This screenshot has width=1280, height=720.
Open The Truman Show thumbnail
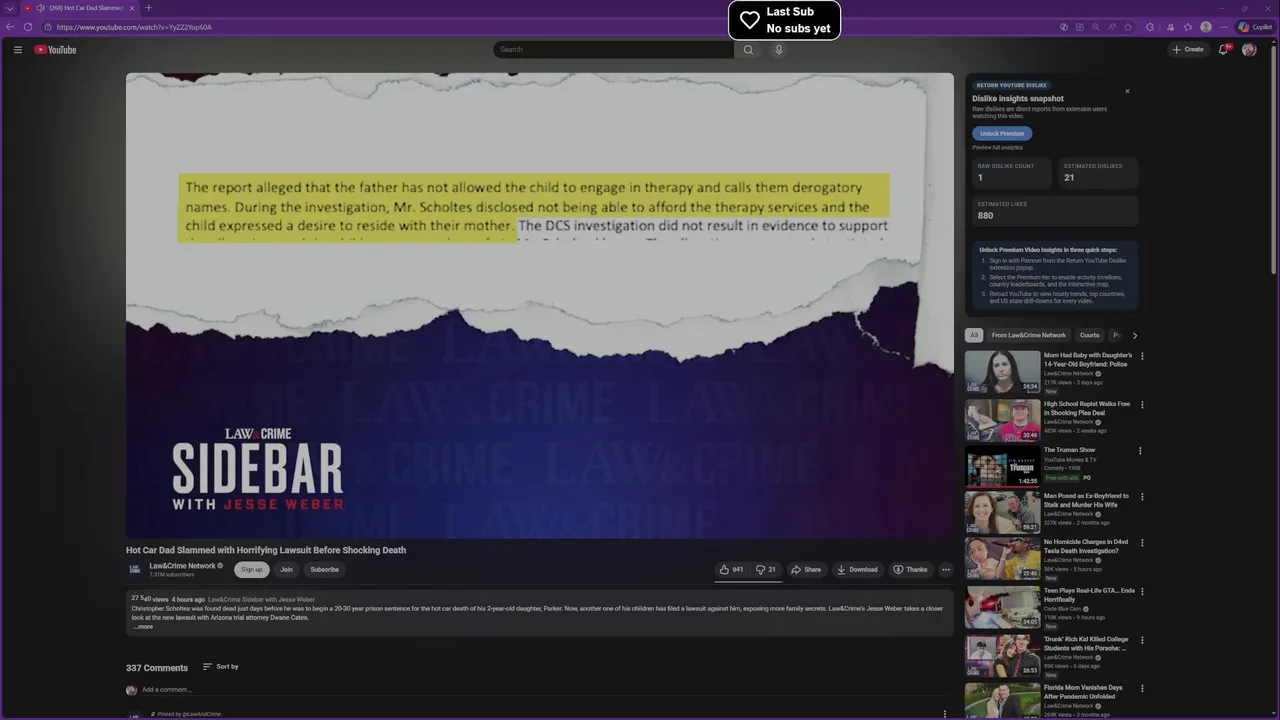(1002, 467)
